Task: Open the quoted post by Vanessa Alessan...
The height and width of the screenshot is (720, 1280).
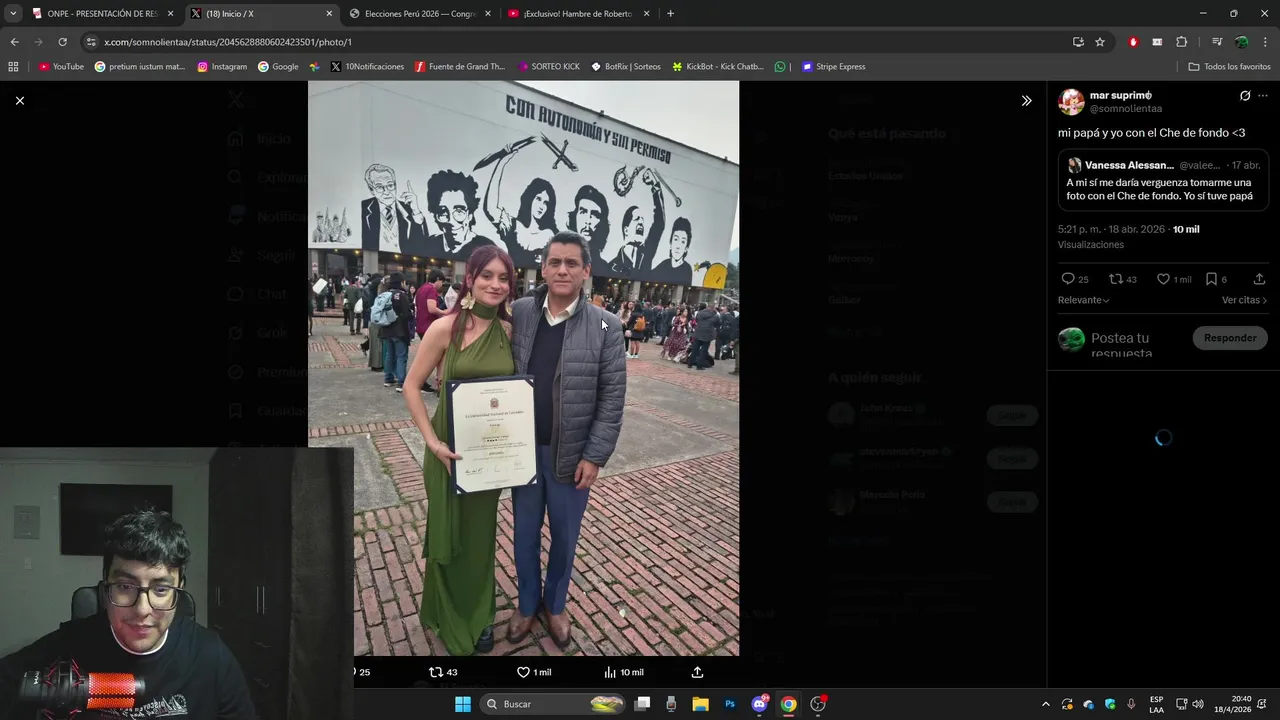Action: [1163, 180]
